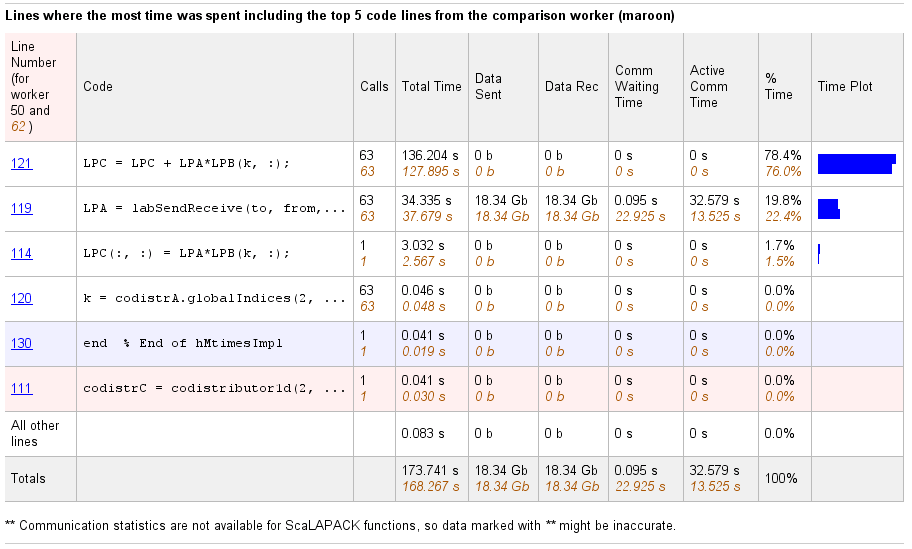The width and height of the screenshot is (912, 549).
Task: Click the Comm Waiting Time header
Action: pos(636,86)
